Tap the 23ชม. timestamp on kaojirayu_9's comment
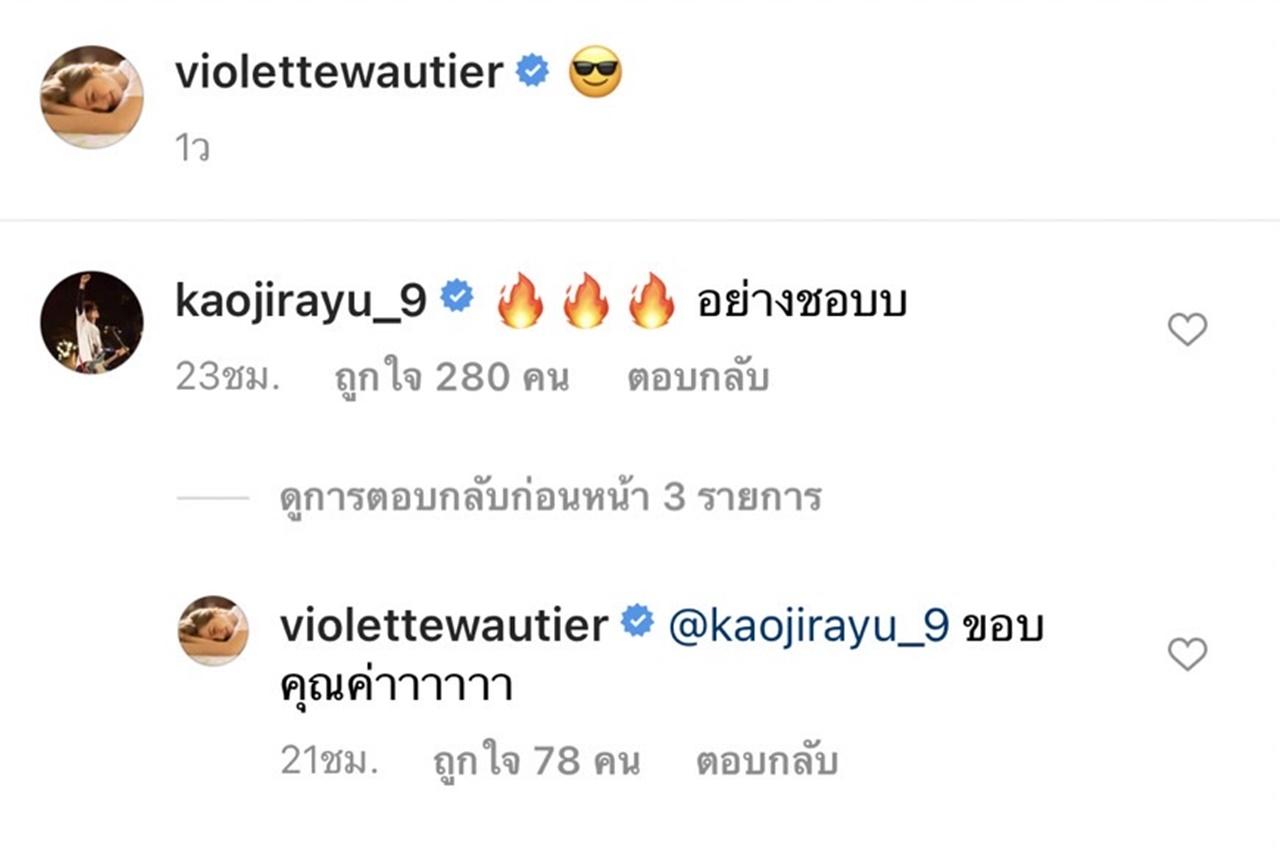This screenshot has height=859, width=1280. 226,379
